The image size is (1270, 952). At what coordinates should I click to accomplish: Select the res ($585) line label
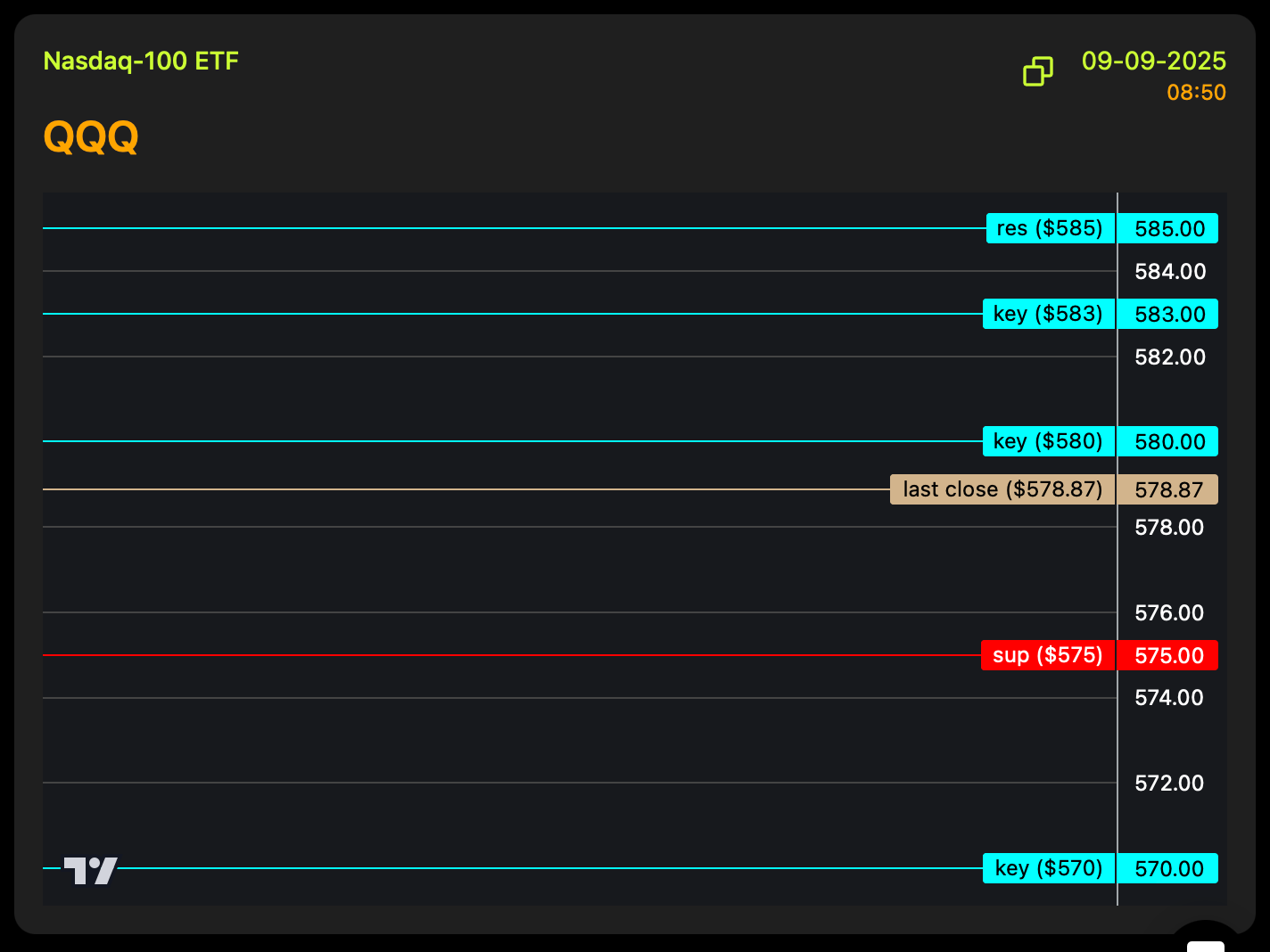pos(1051,228)
